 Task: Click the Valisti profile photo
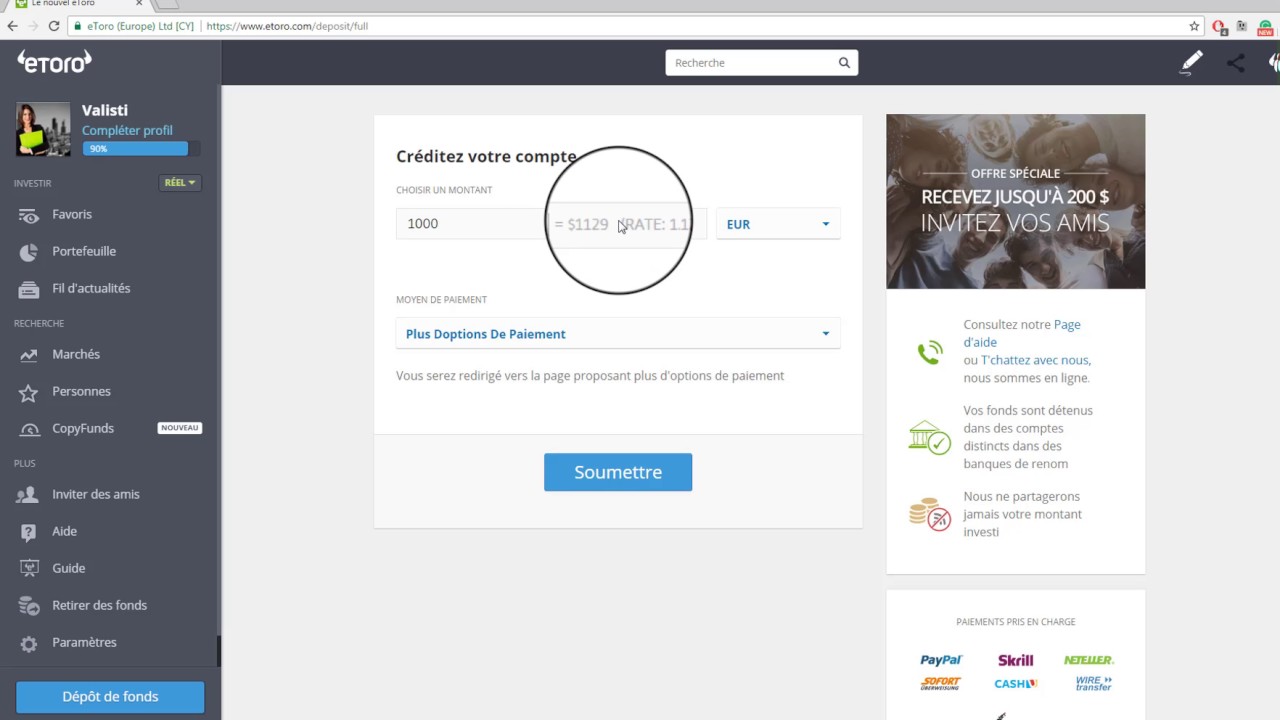[43, 129]
